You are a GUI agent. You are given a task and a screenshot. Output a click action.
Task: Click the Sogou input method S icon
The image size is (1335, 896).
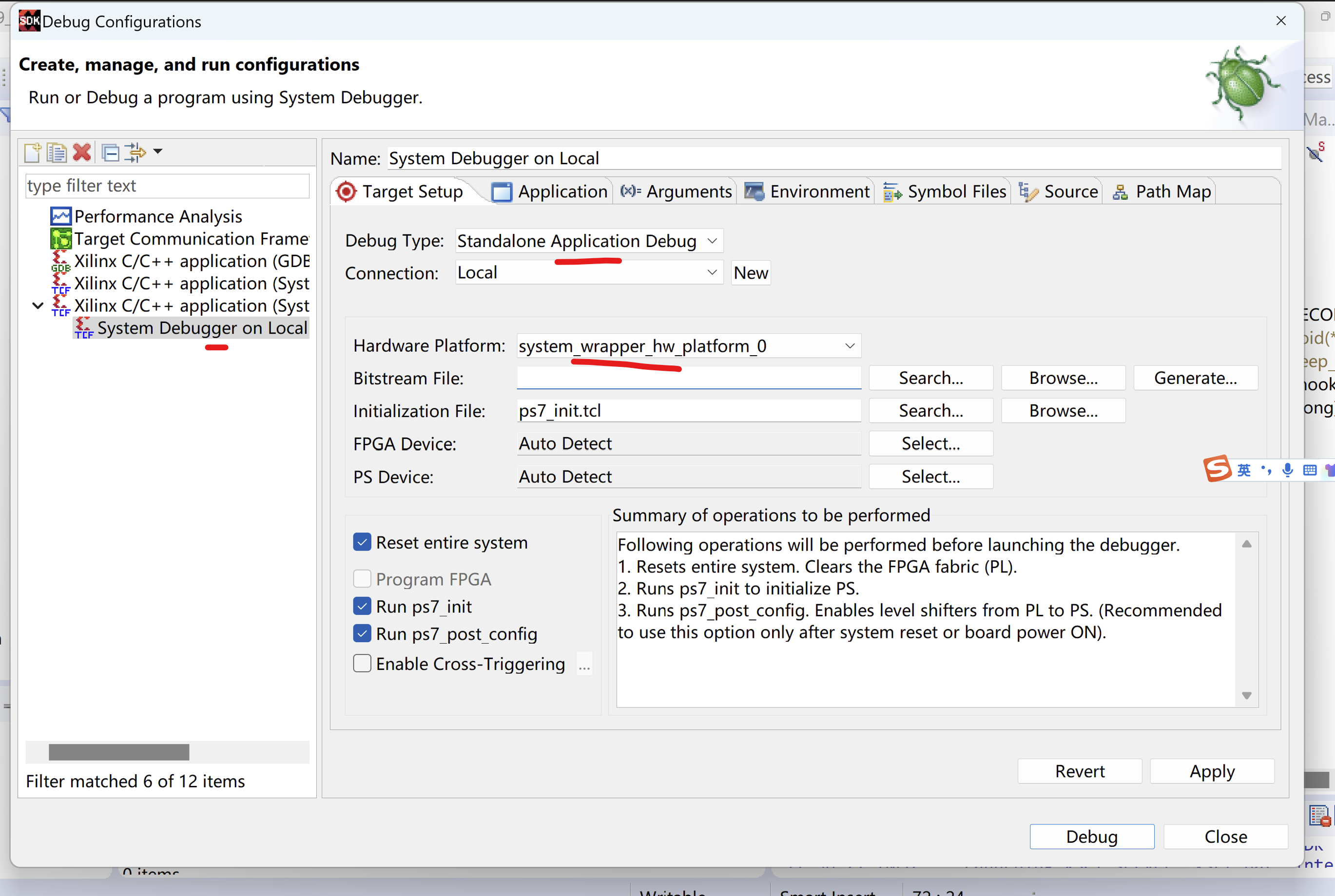pyautogui.click(x=1217, y=469)
